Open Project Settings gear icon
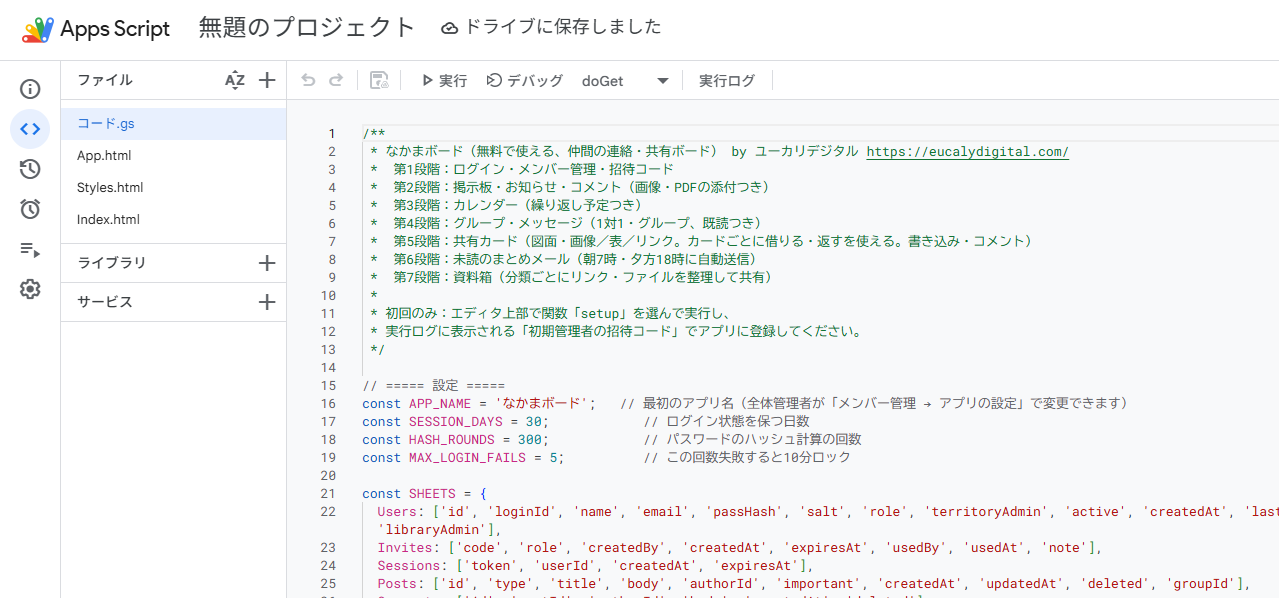This screenshot has width=1279, height=598. click(x=30, y=289)
